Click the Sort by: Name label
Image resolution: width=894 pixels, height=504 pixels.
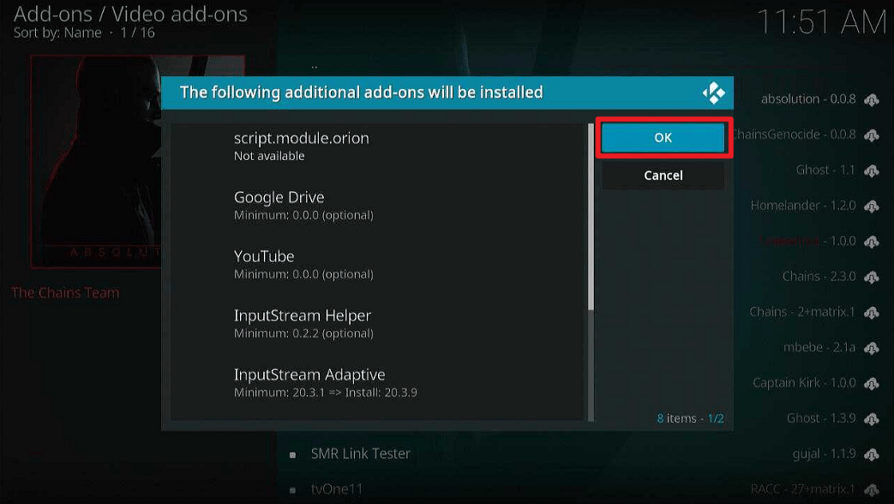57,32
